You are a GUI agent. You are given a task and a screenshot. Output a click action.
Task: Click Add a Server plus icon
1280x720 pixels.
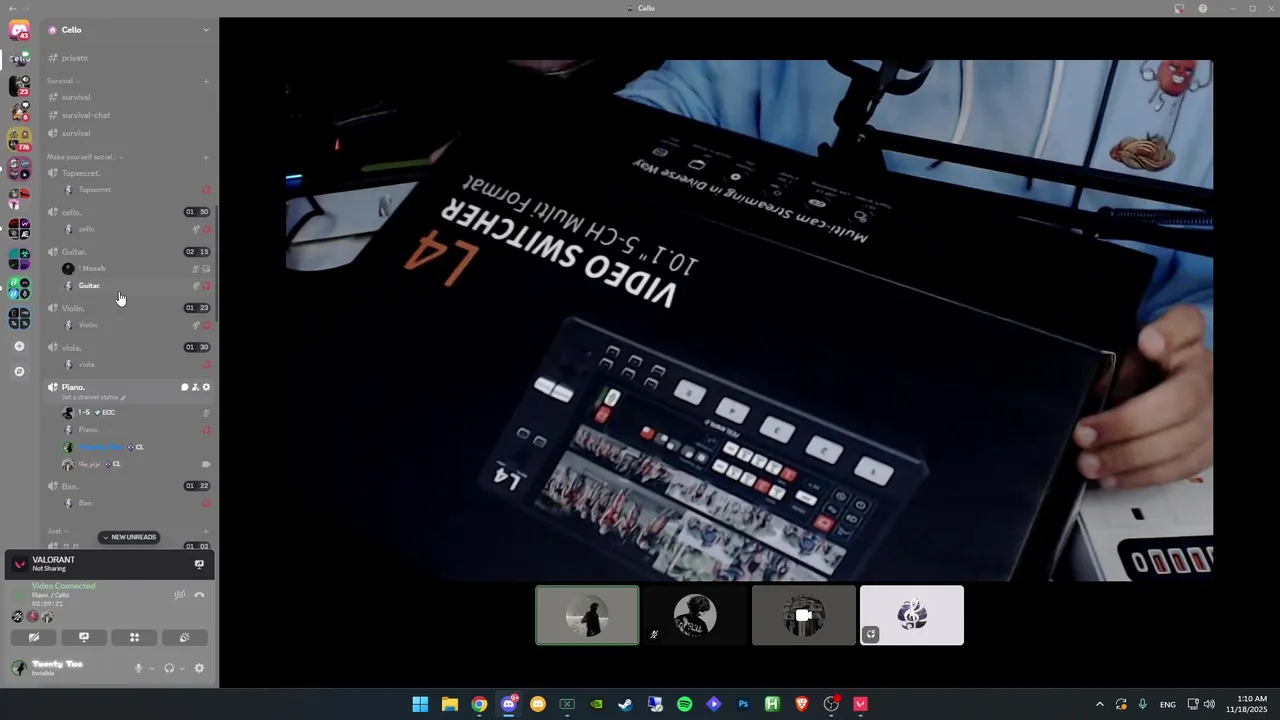(19, 346)
